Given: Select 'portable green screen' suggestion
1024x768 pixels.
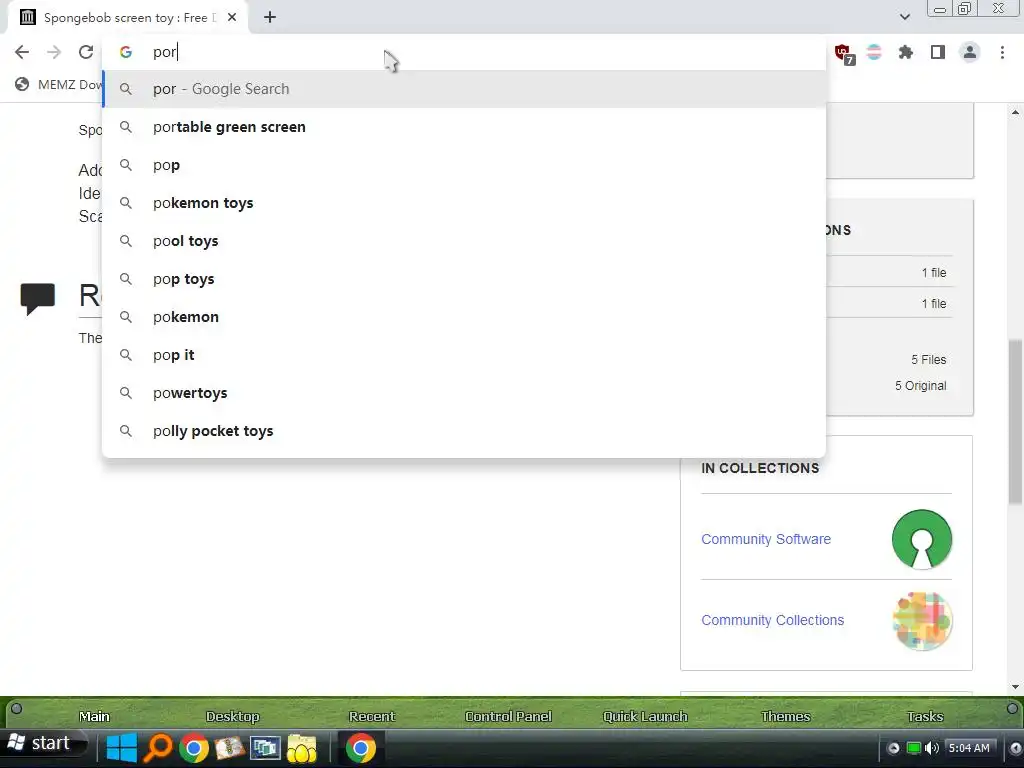Looking at the screenshot, I should click(x=464, y=127).
